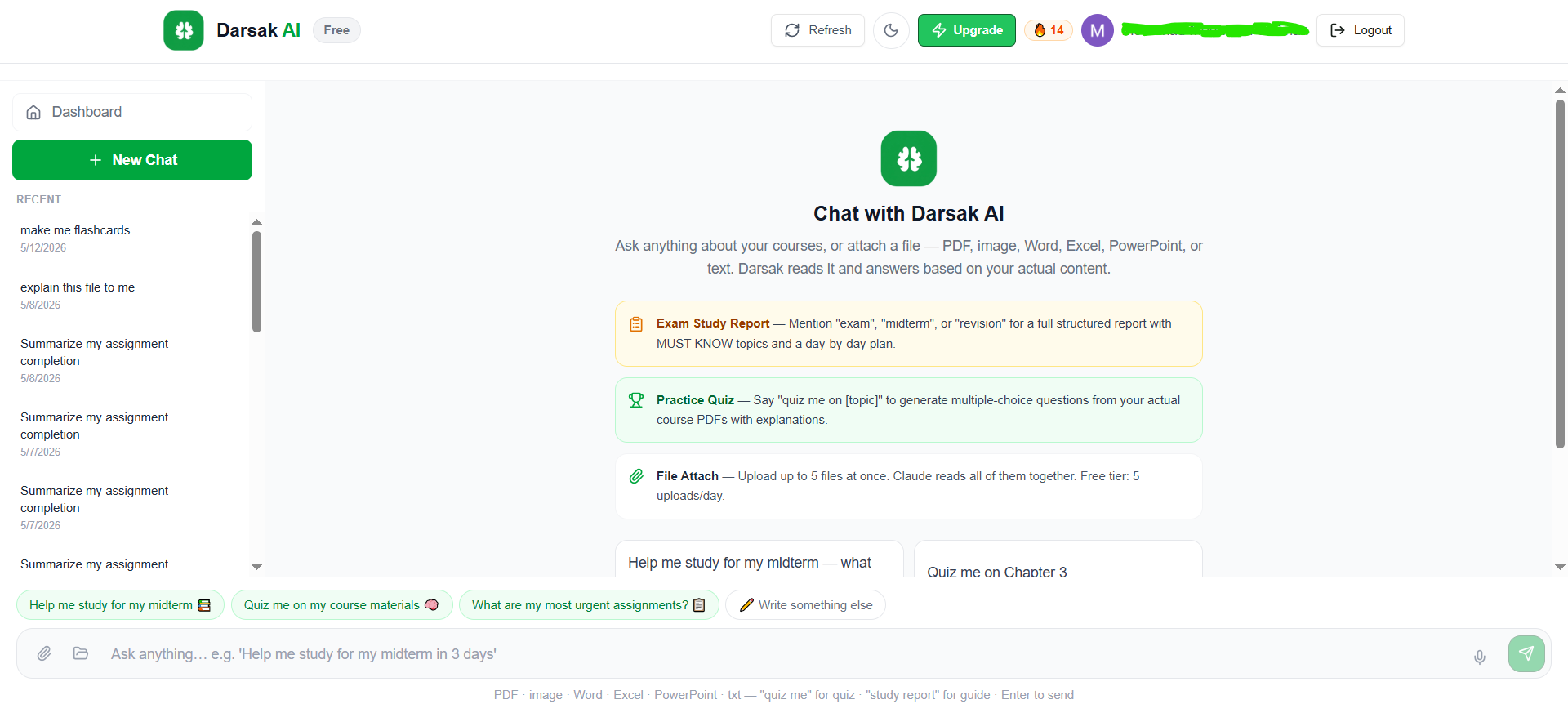Click the "RECENT" sidebar label

pos(39,199)
